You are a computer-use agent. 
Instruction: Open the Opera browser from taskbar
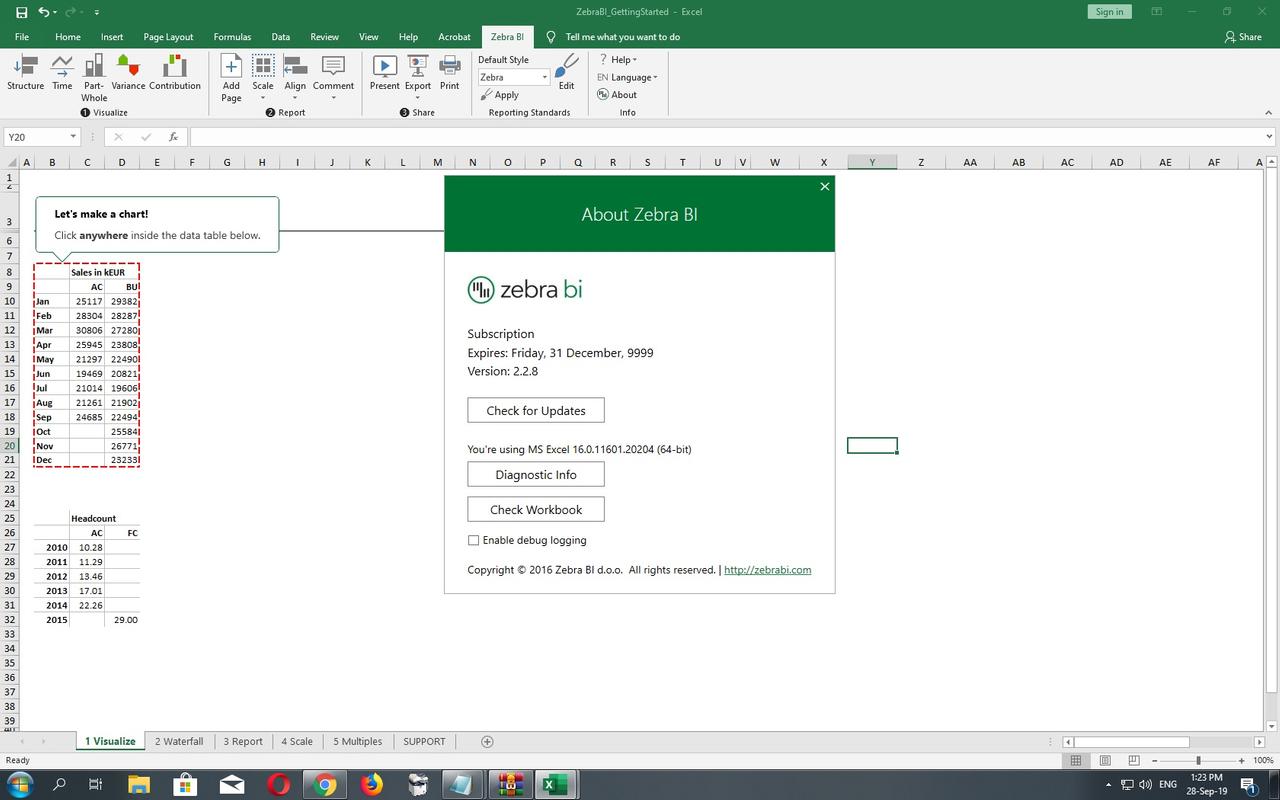(278, 785)
